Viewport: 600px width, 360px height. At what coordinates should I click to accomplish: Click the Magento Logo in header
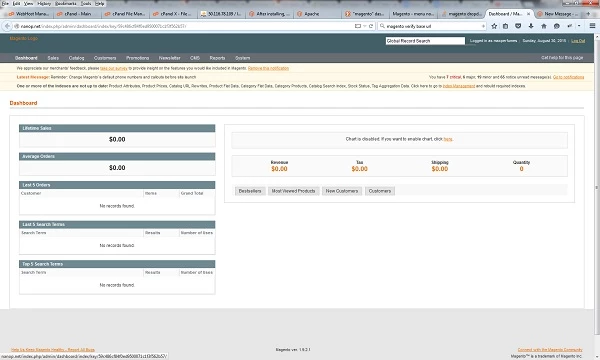coord(24,38)
